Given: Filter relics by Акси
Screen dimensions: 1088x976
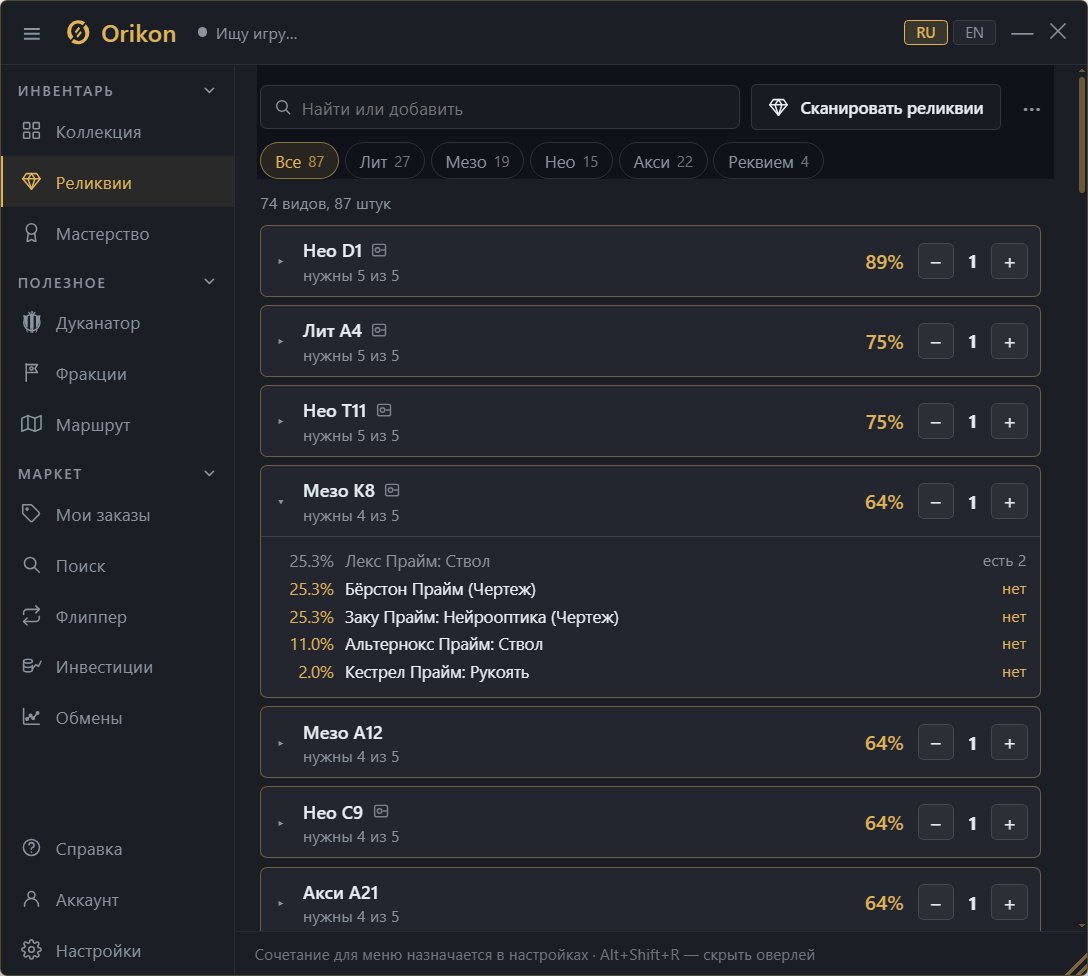Looking at the screenshot, I should 663,162.
